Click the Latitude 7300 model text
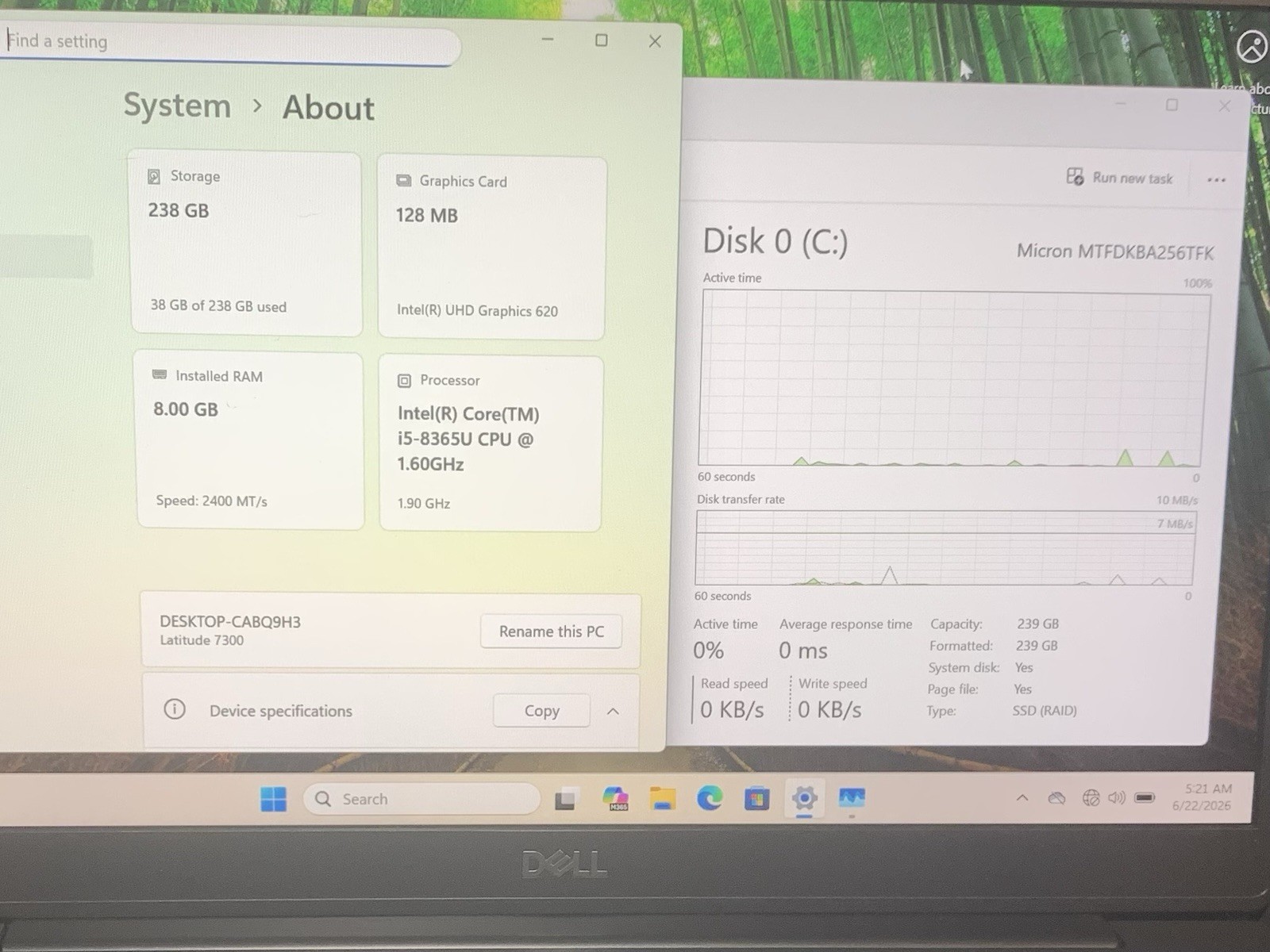1270x952 pixels. [202, 640]
